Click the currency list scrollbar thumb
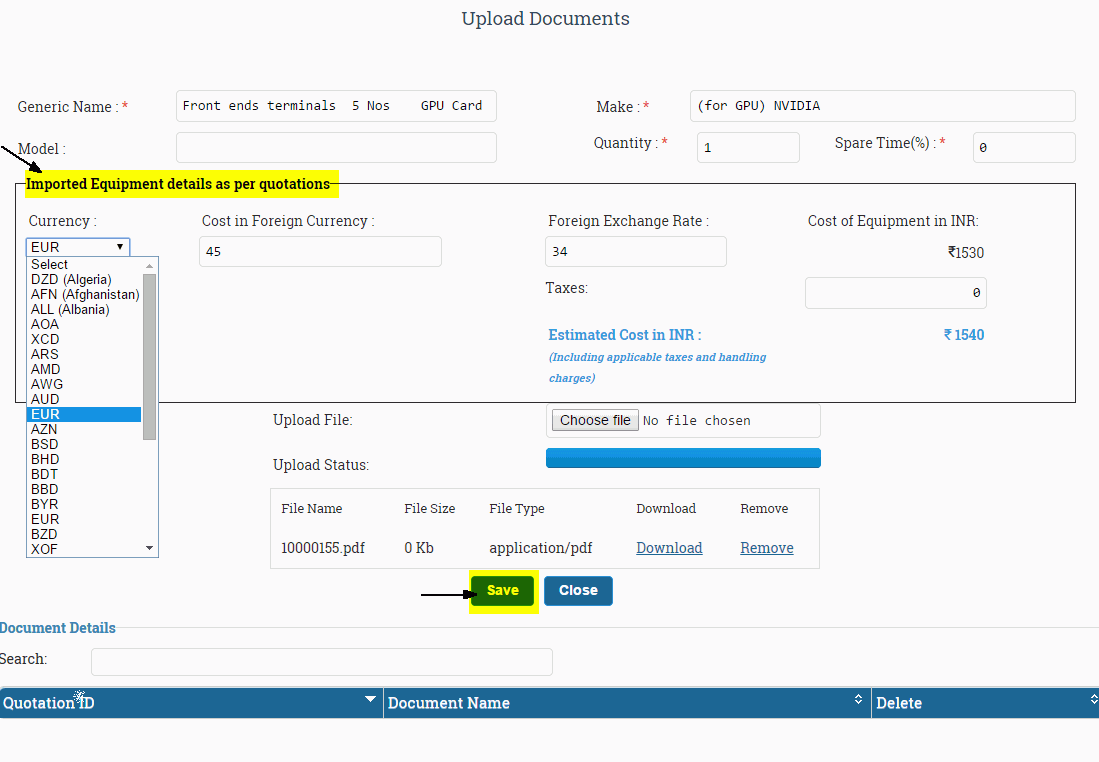 pyautogui.click(x=150, y=355)
